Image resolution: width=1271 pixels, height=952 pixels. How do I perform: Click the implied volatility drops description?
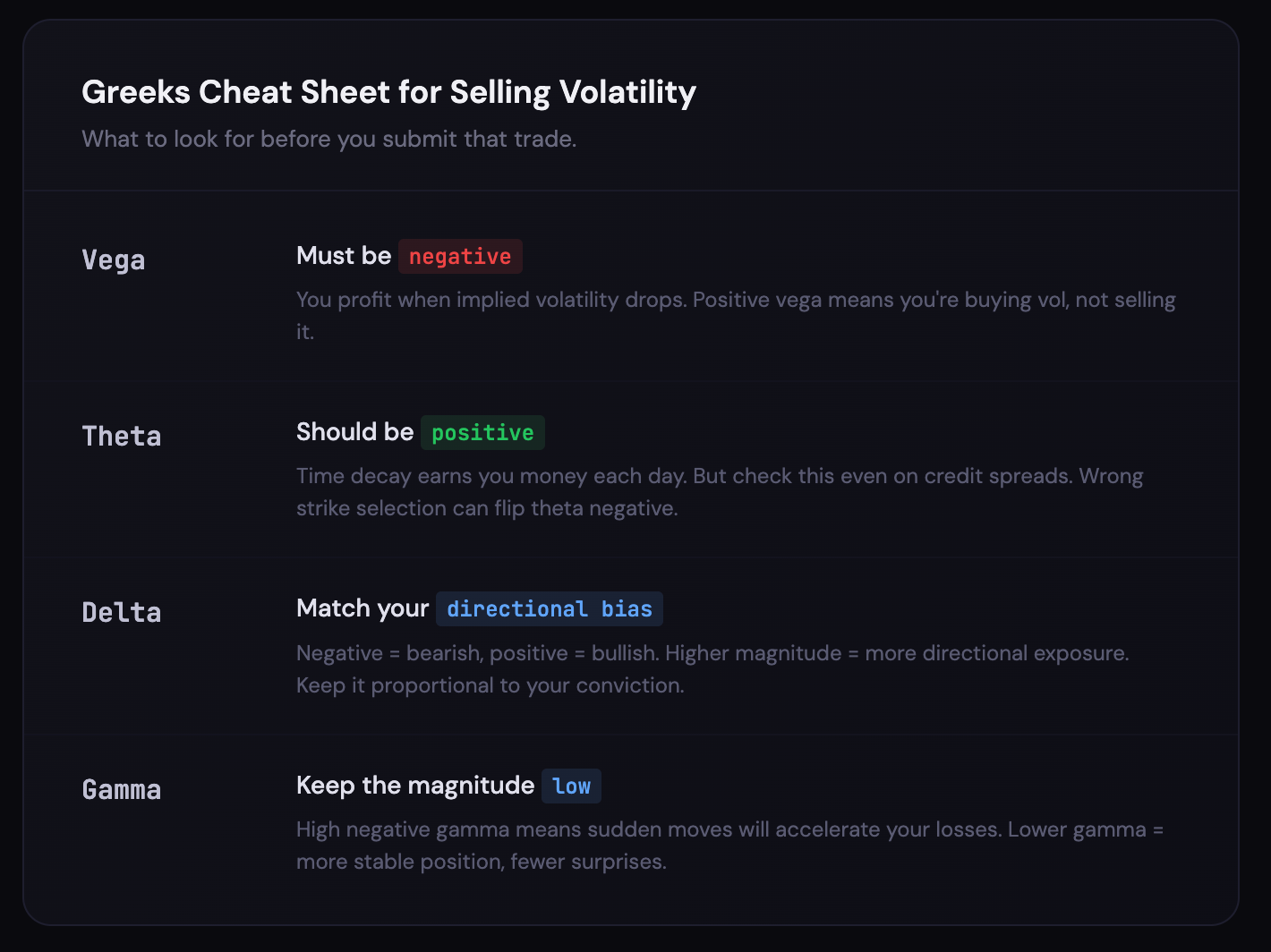pyautogui.click(x=736, y=316)
